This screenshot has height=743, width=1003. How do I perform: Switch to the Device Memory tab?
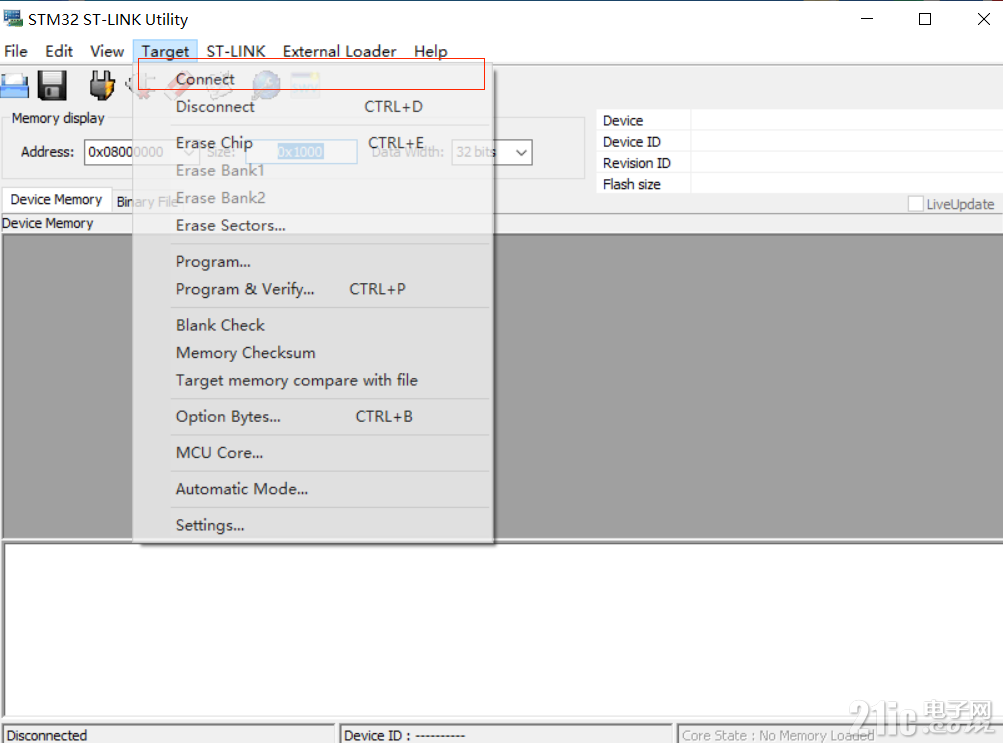point(56,199)
